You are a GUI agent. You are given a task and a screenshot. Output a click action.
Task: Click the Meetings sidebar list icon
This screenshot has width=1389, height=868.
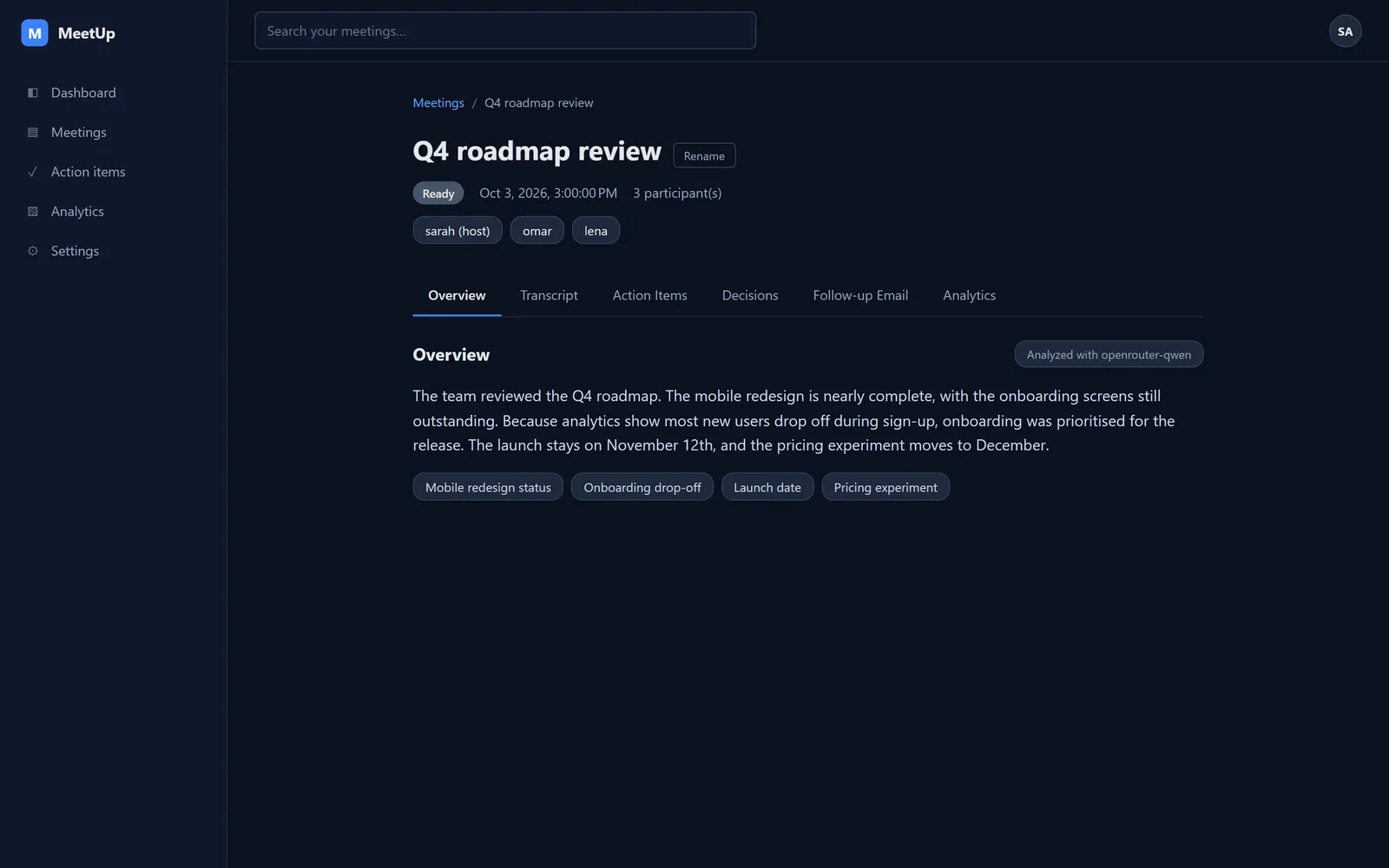(x=33, y=133)
